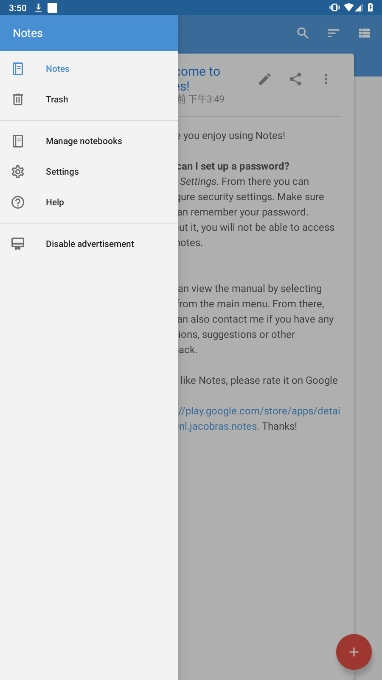Add new note with plus button
This screenshot has height=680, width=382.
[x=354, y=652]
